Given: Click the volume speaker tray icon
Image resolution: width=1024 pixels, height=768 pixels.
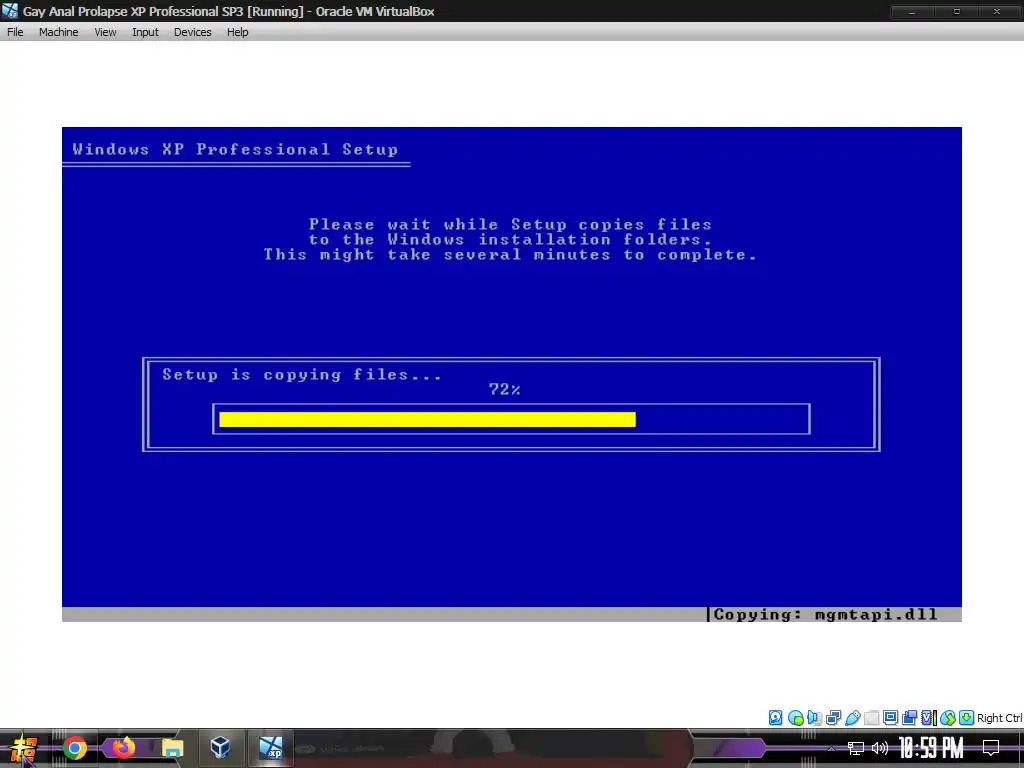Looking at the screenshot, I should coord(880,748).
